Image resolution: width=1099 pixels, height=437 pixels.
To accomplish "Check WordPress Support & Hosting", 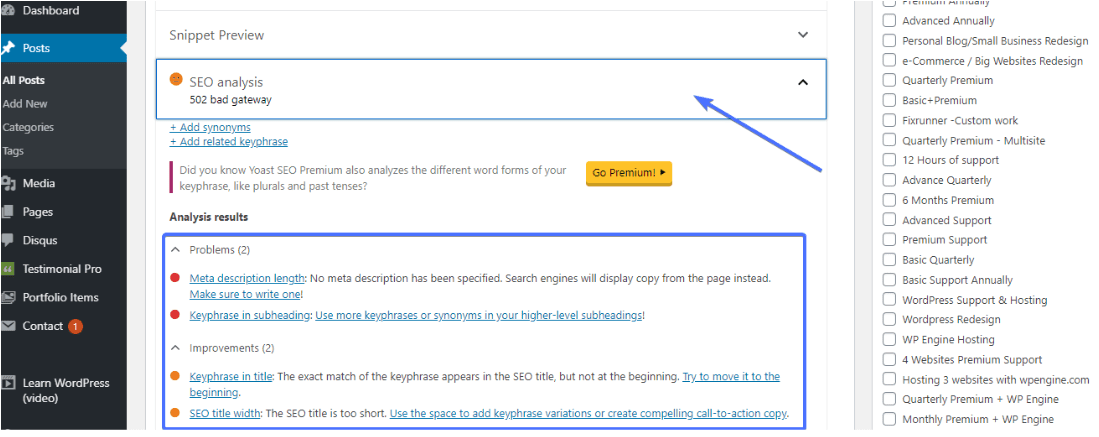I will pyautogui.click(x=889, y=300).
